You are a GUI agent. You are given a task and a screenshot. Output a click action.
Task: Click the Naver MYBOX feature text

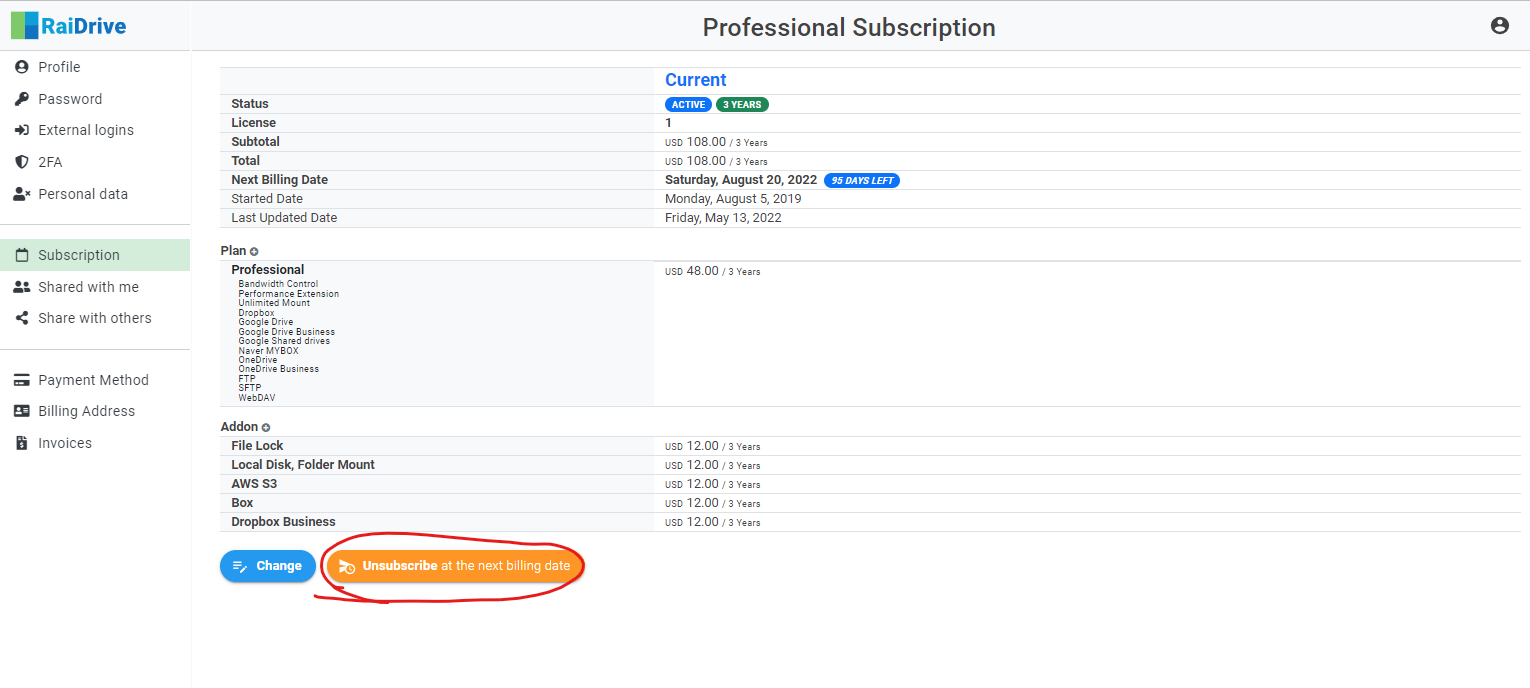[x=268, y=351]
